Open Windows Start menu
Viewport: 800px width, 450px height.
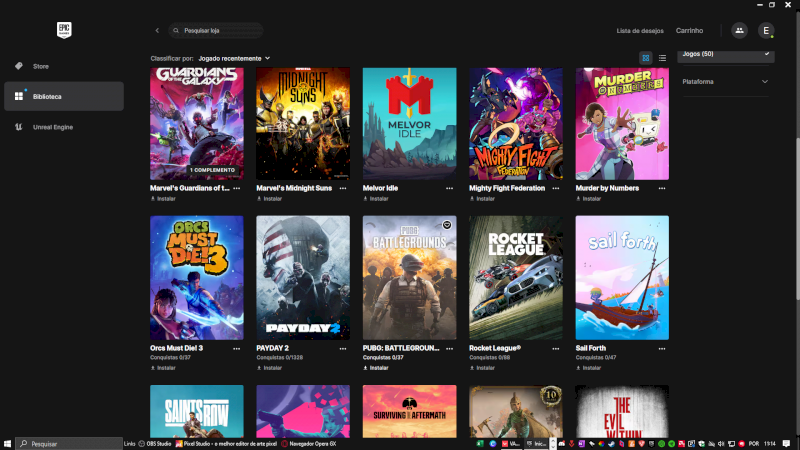point(7,444)
